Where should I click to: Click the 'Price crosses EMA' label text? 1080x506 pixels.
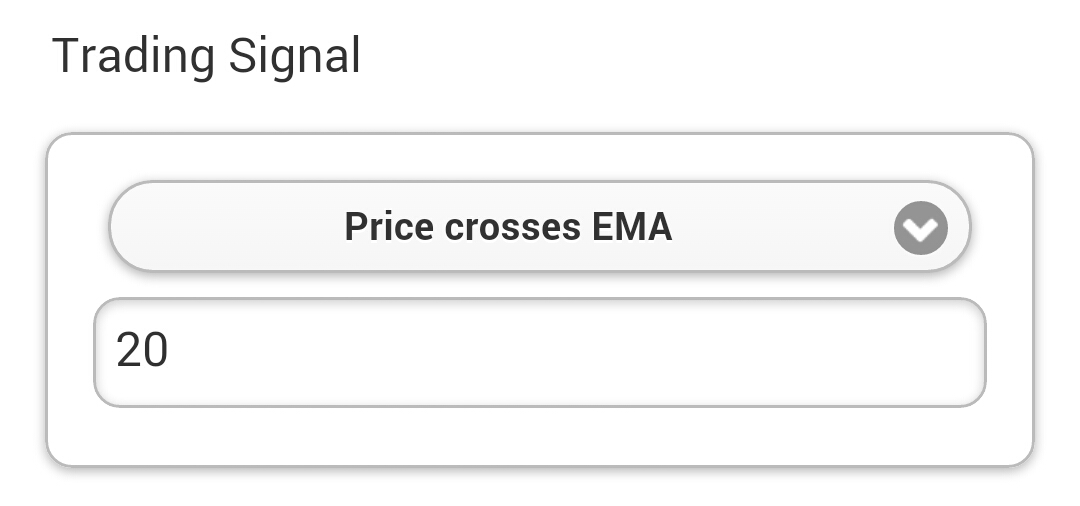[x=508, y=228]
